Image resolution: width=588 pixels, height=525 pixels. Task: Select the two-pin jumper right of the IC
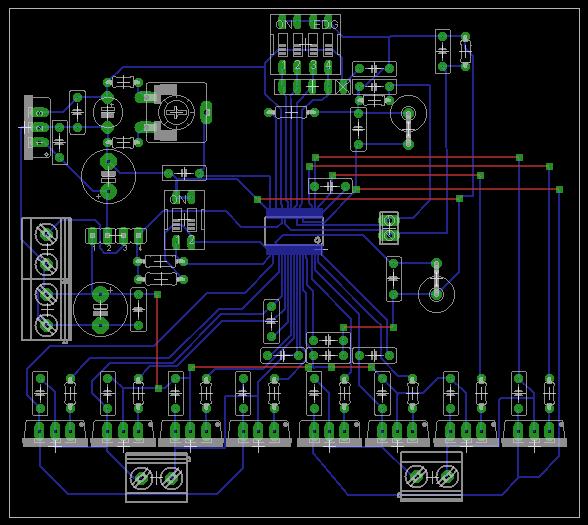point(389,228)
